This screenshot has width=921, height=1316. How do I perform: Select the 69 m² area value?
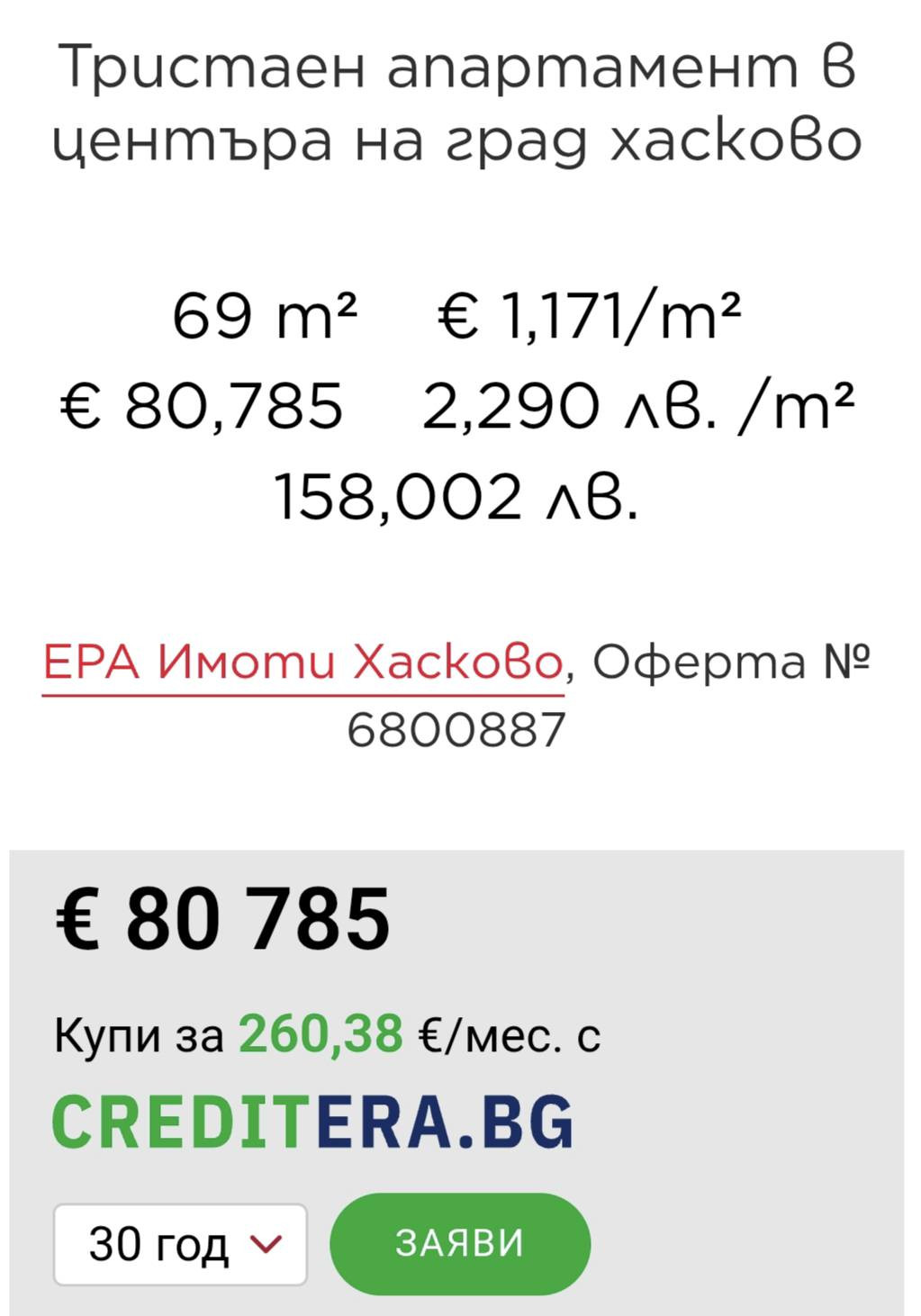[265, 316]
